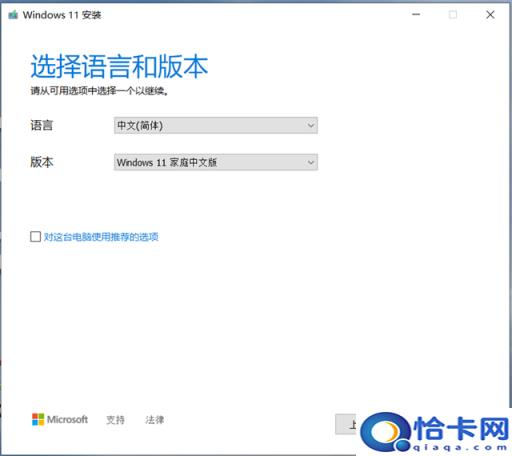Viewport: 512px width, 456px height.
Task: Click the Windows 11 安装 title bar icon
Action: pyautogui.click(x=13, y=15)
